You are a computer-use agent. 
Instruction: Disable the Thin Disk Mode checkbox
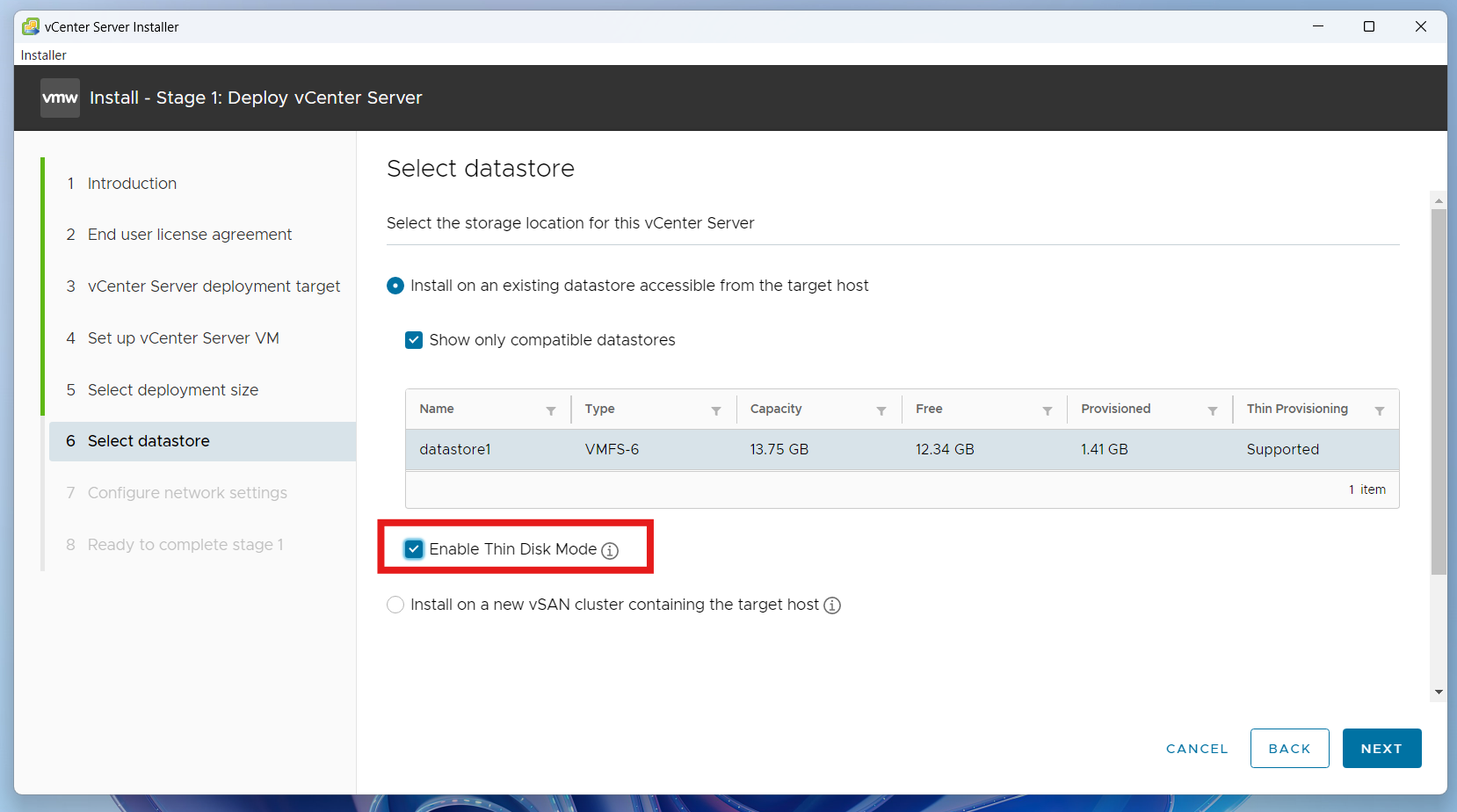(x=414, y=549)
